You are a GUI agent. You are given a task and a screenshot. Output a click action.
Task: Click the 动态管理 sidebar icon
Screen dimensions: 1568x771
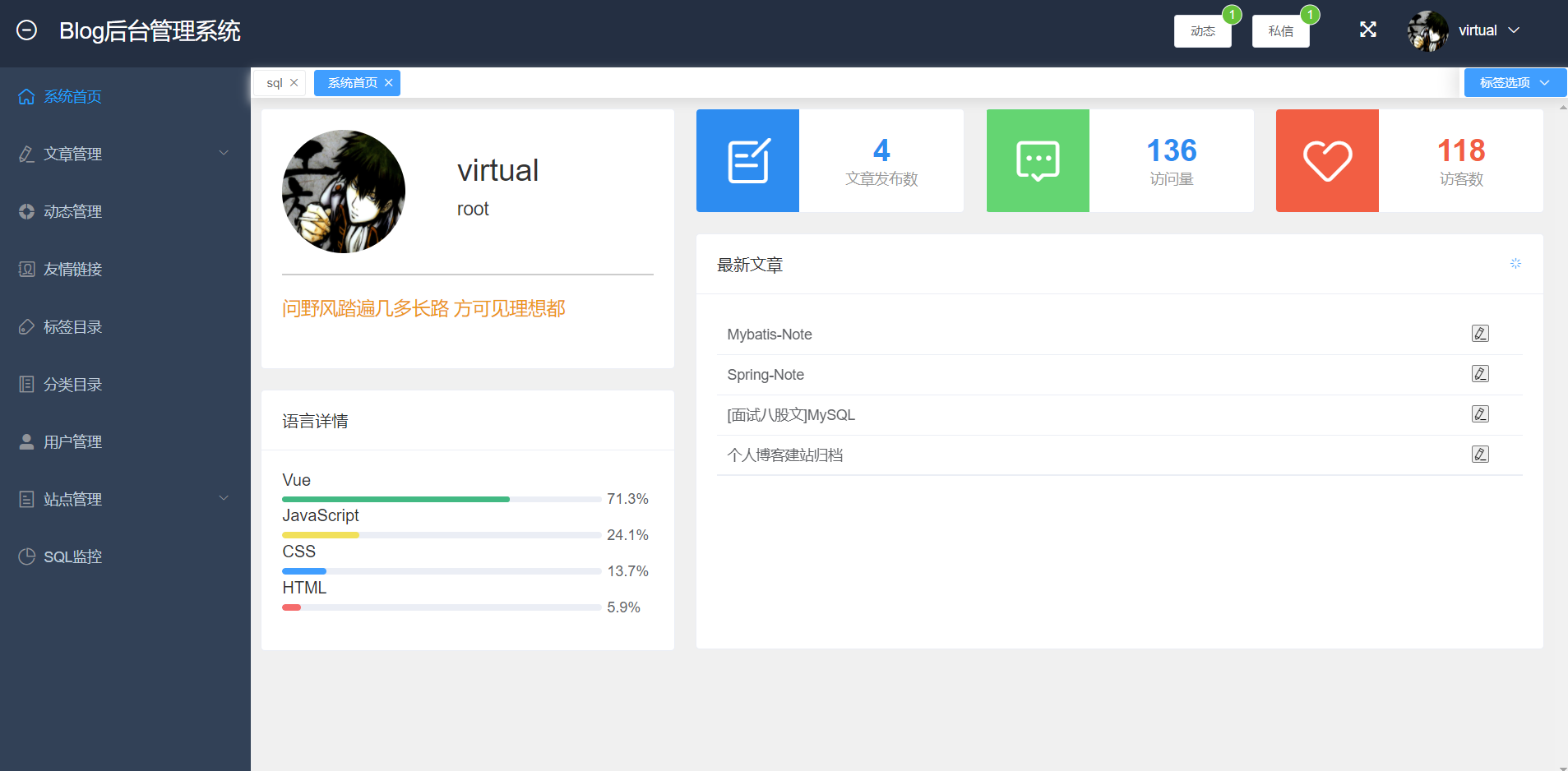point(26,212)
